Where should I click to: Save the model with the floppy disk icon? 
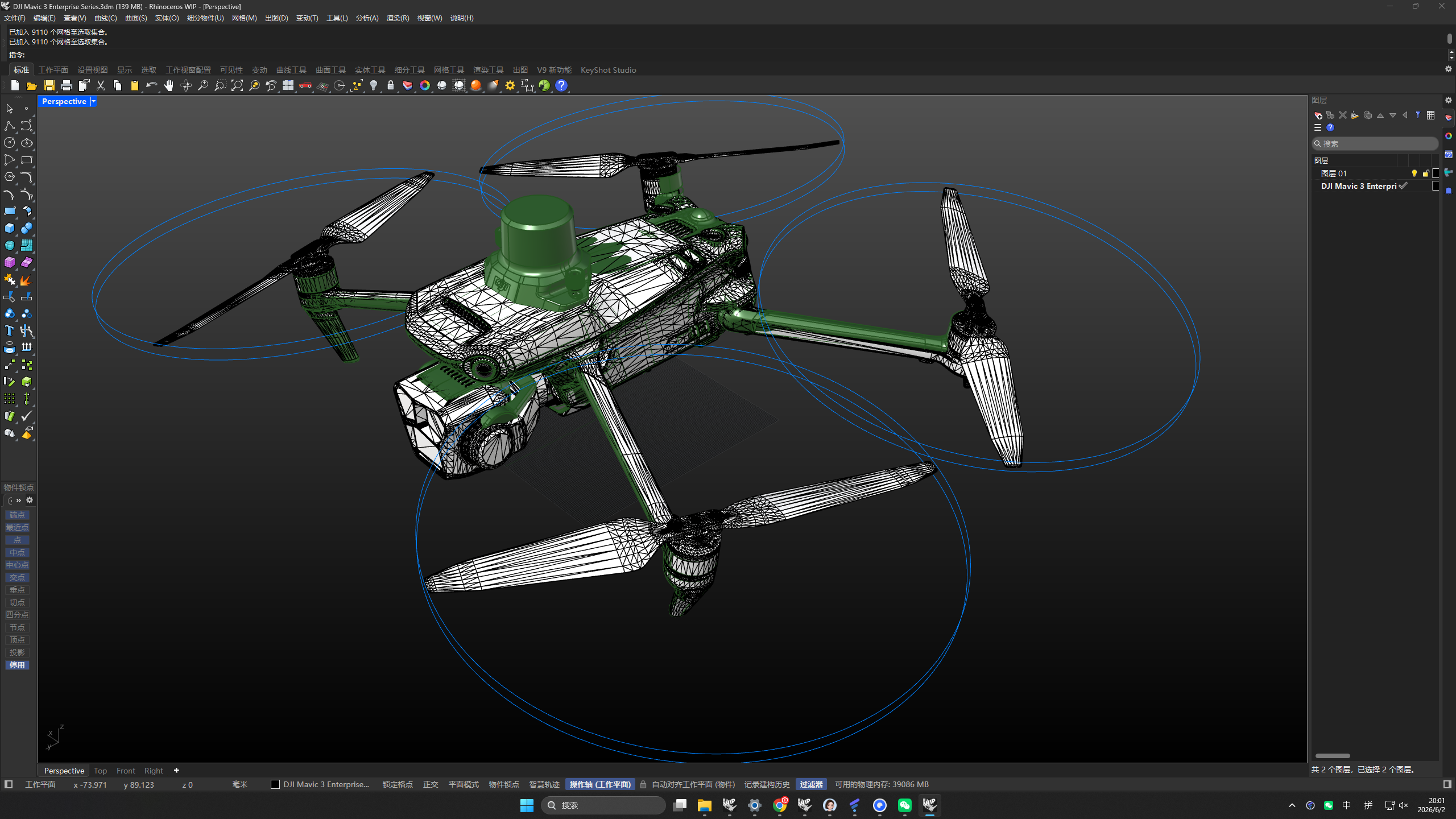tap(49, 85)
